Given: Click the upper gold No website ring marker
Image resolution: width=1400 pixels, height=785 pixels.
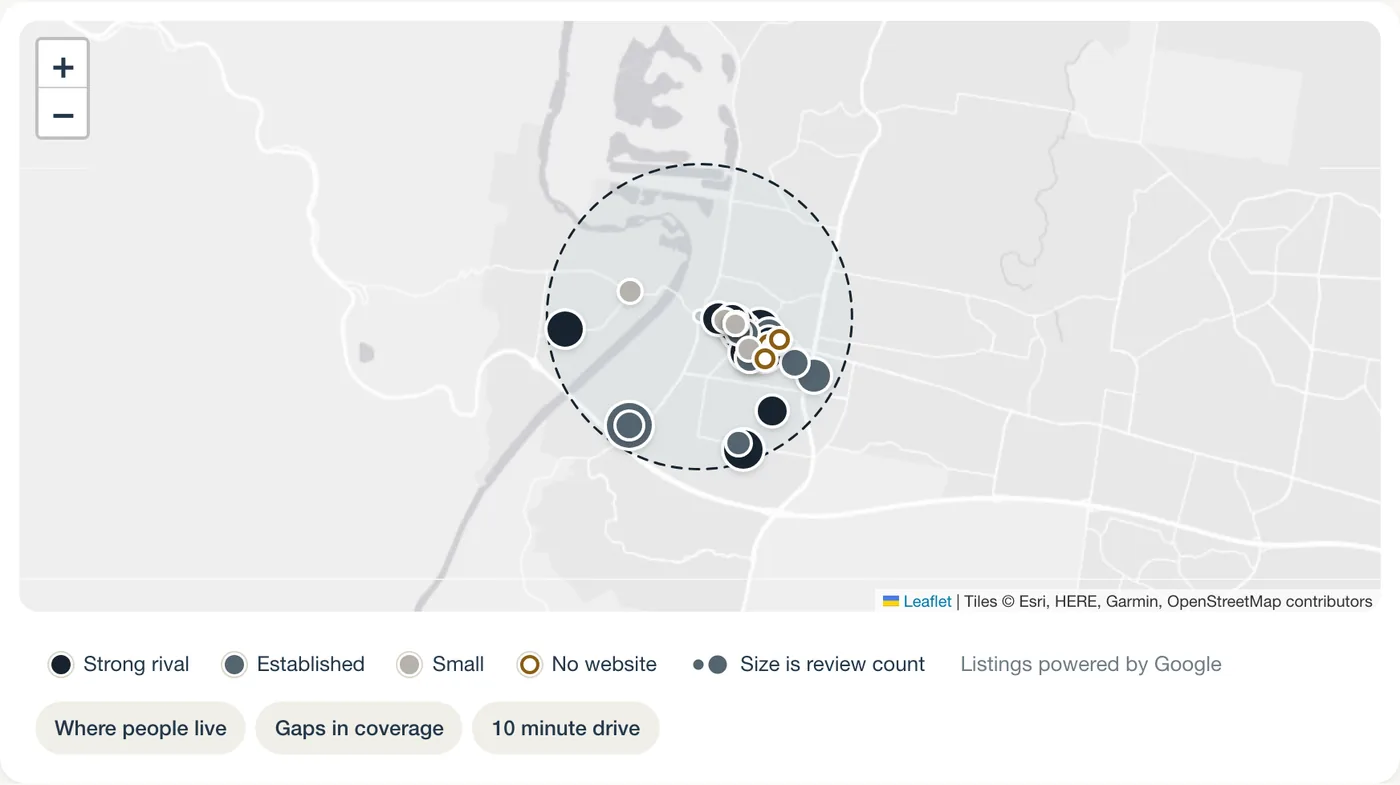Looking at the screenshot, I should 779,340.
